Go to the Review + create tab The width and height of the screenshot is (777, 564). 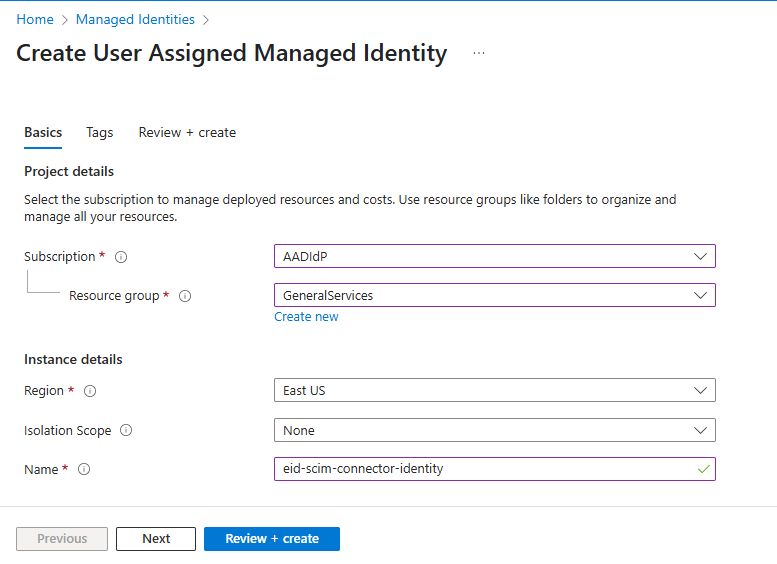pyautogui.click(x=187, y=132)
